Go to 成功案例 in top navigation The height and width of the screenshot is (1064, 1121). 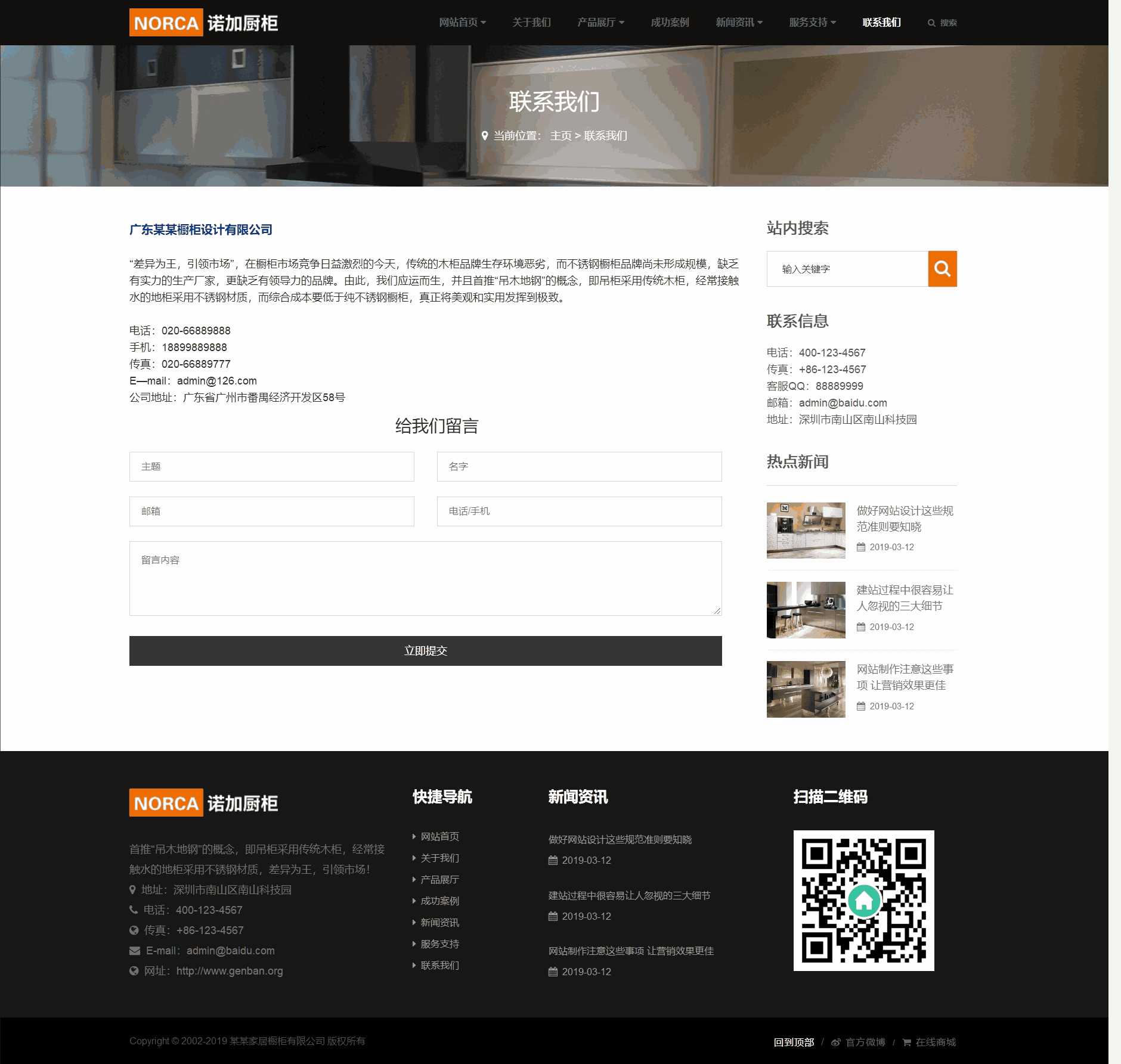[670, 23]
